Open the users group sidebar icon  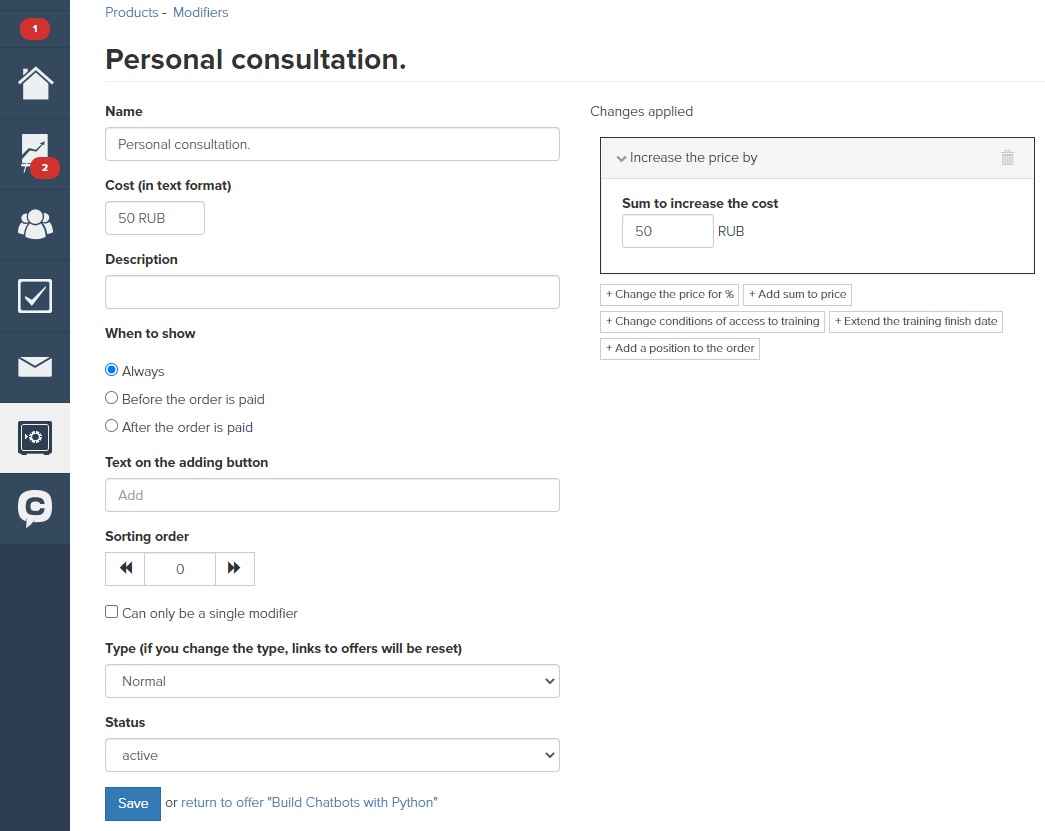35,225
